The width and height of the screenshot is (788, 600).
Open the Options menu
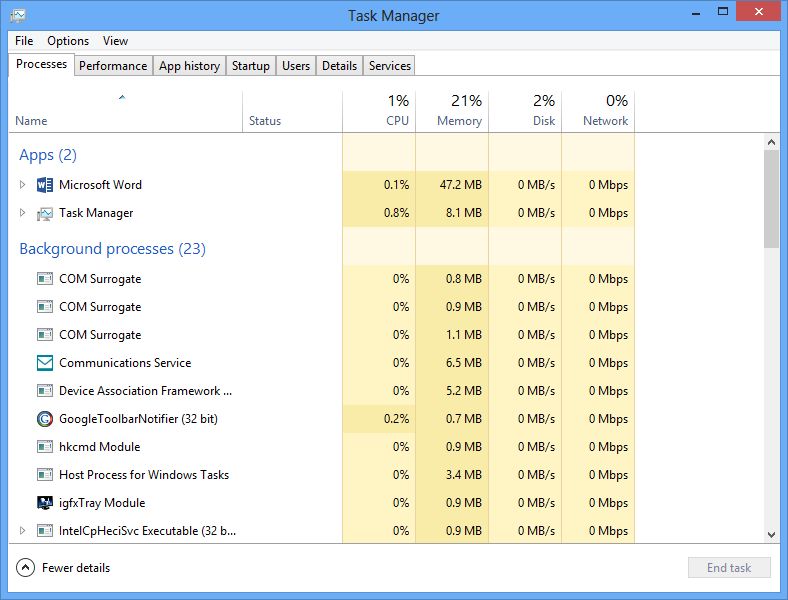tap(68, 41)
